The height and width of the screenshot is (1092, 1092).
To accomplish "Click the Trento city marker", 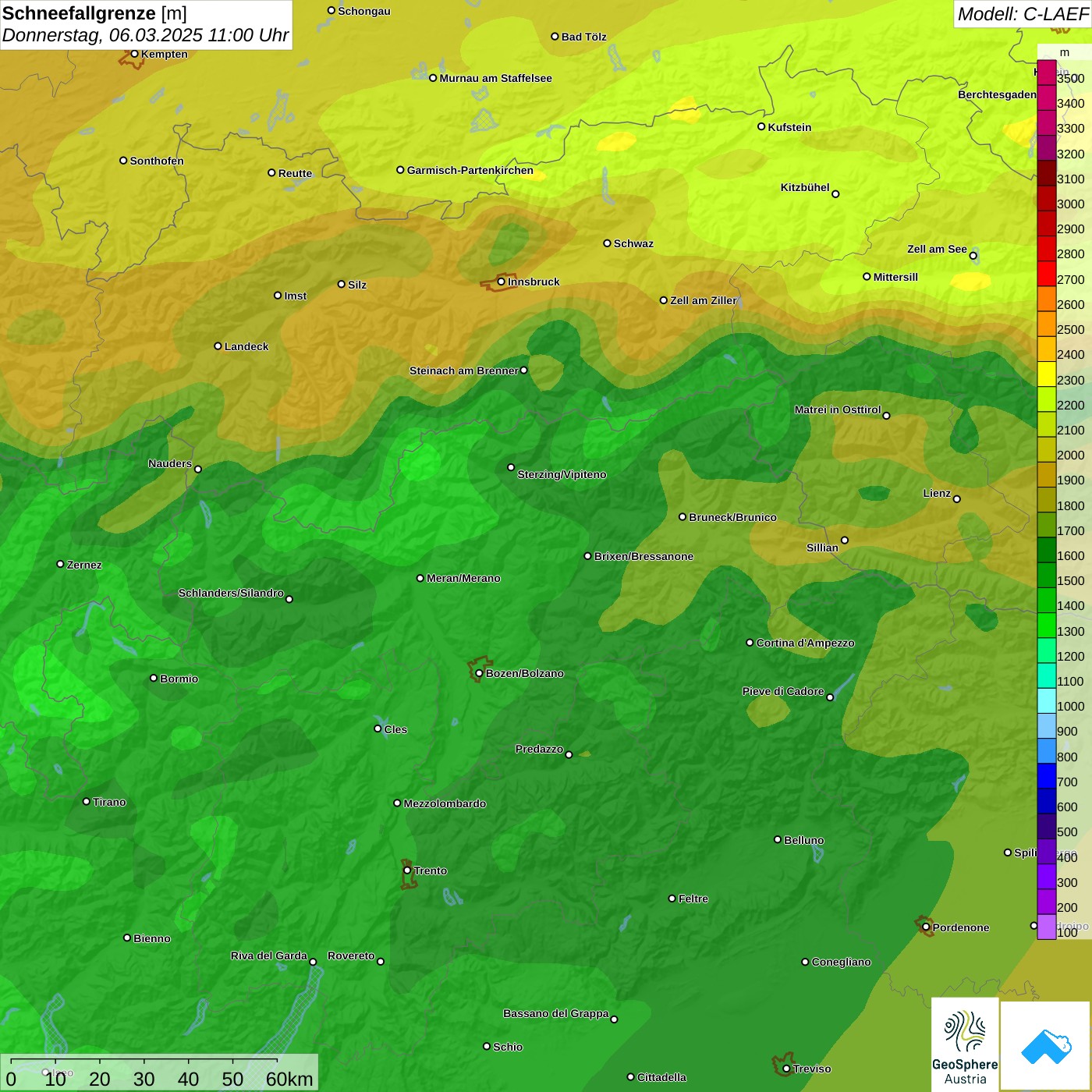I will click(407, 870).
